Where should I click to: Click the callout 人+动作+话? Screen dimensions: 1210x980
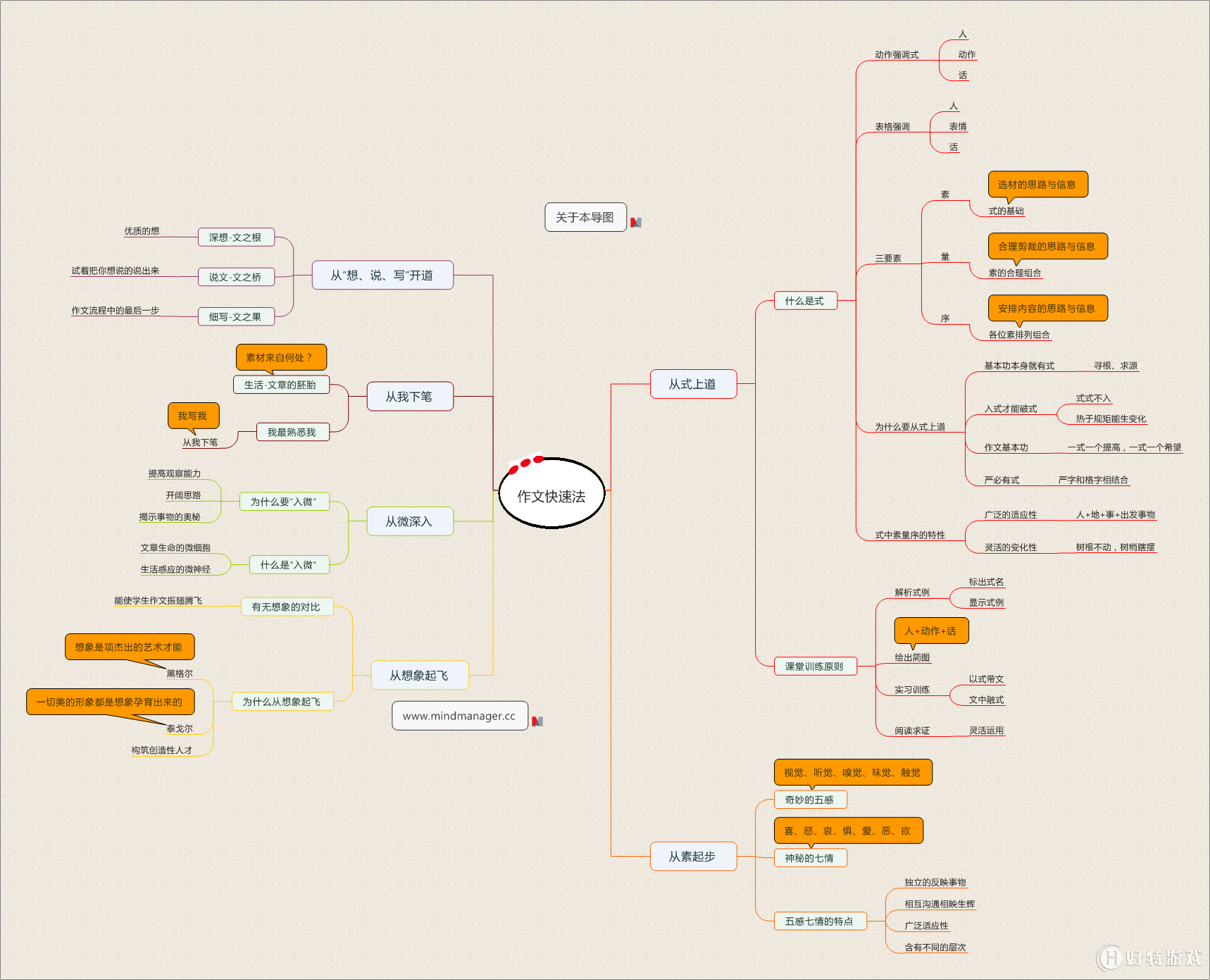[932, 631]
